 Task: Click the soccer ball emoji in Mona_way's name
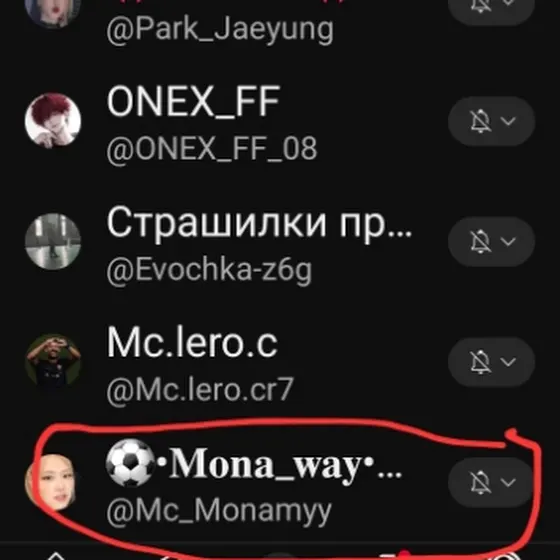[x=130, y=463]
